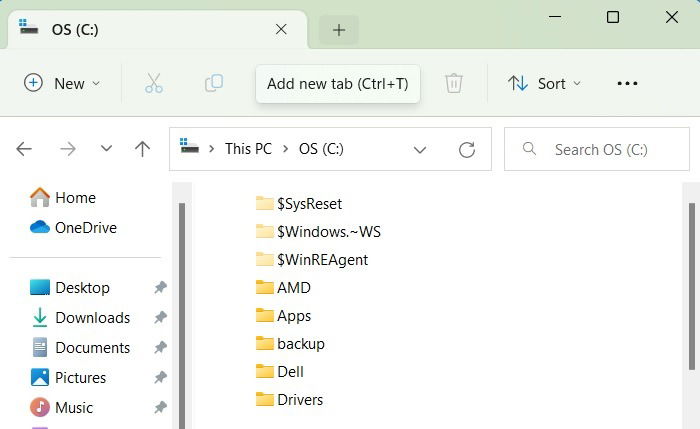Click OS (C:) in breadcrumb path
Image resolution: width=700 pixels, height=429 pixels.
click(x=321, y=149)
